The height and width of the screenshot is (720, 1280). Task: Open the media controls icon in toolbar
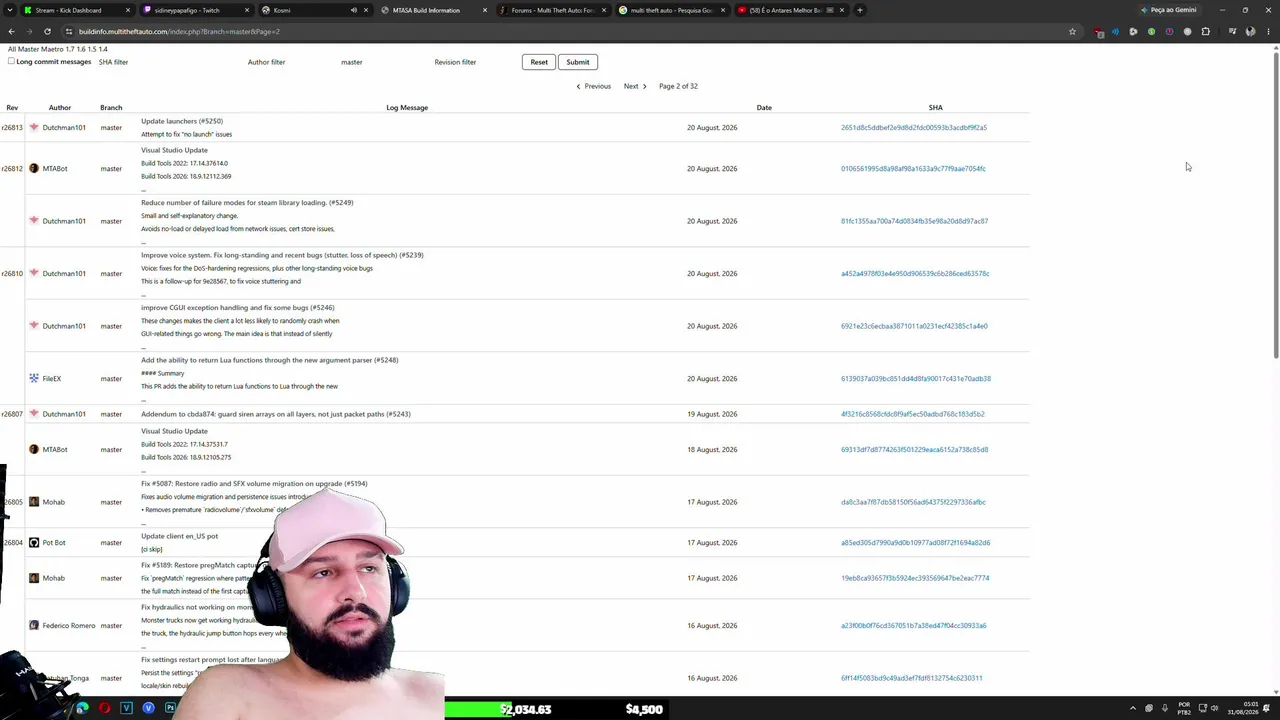click(1232, 31)
